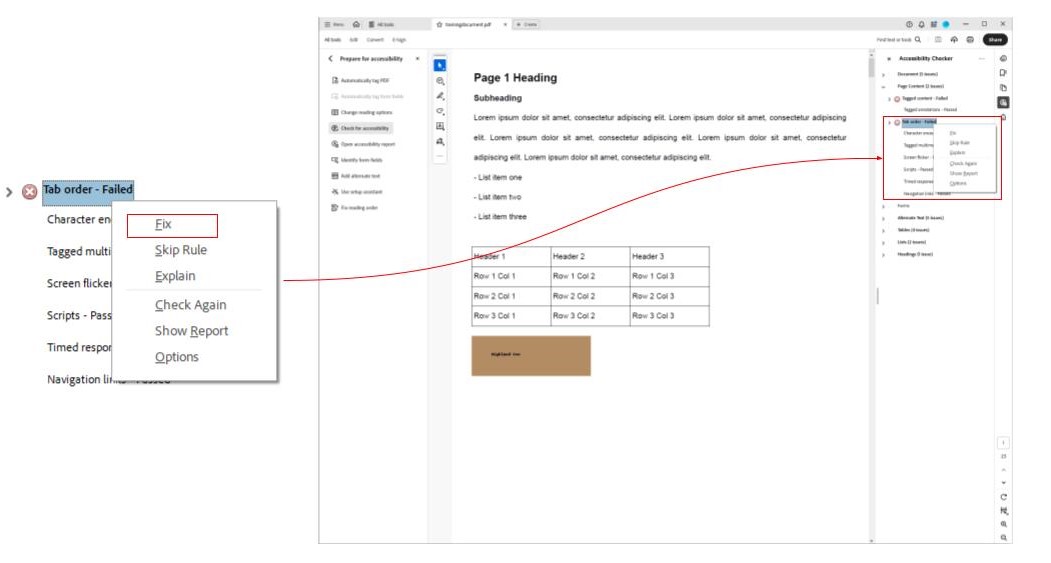This screenshot has width=1051, height=563.
Task: Zoom in with the lower-right plus magnifier
Action: 1003,524
